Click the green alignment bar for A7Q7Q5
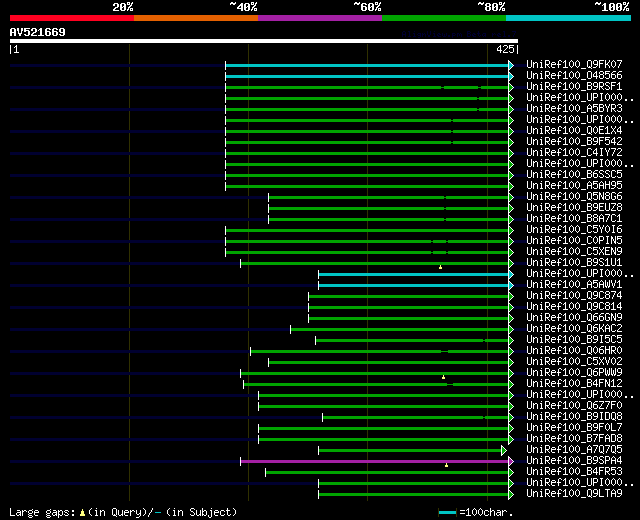The height and width of the screenshot is (520, 640). 410,451
